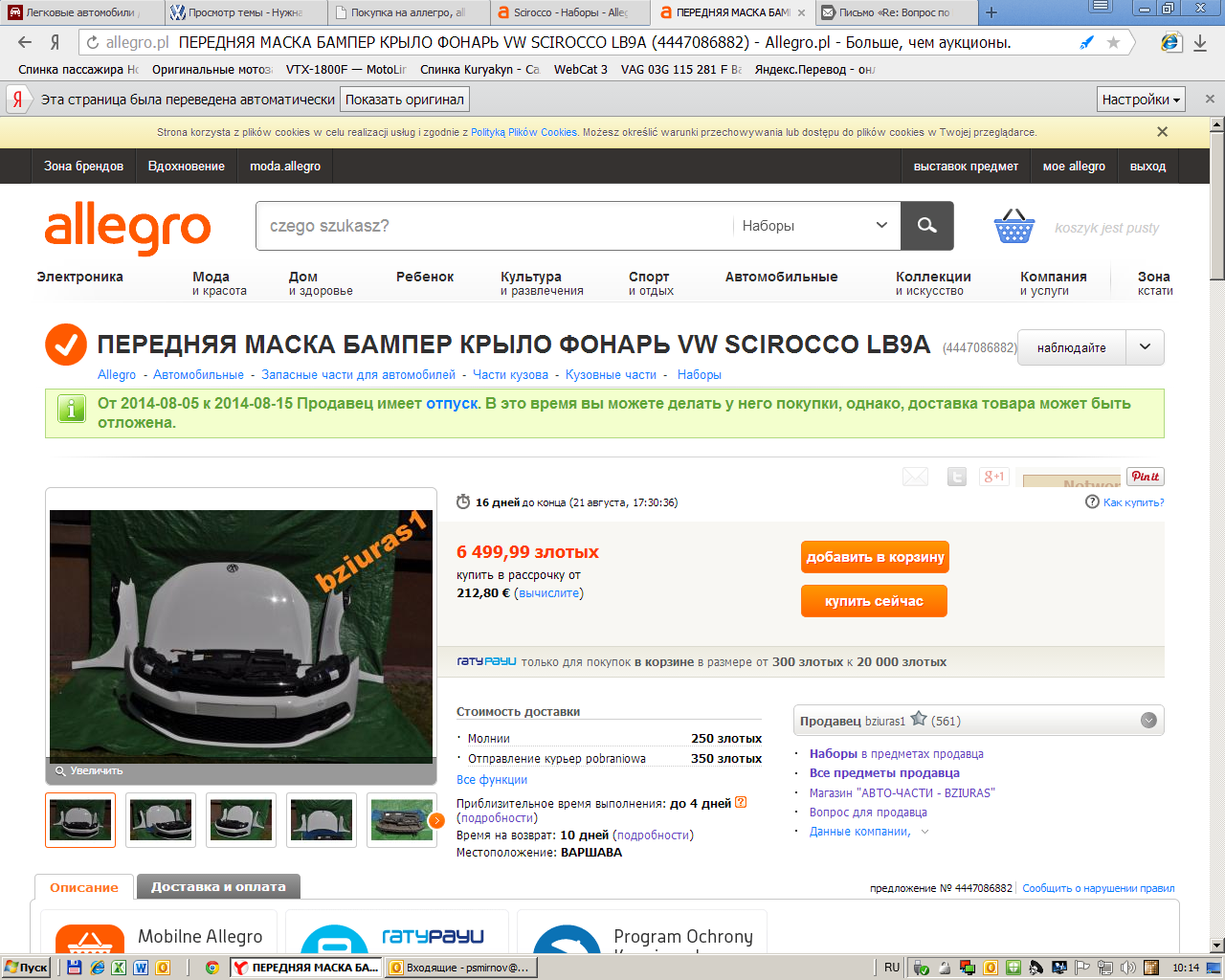The image size is (1225, 980).
Task: Click the Показать оригинал button
Action: 405,100
